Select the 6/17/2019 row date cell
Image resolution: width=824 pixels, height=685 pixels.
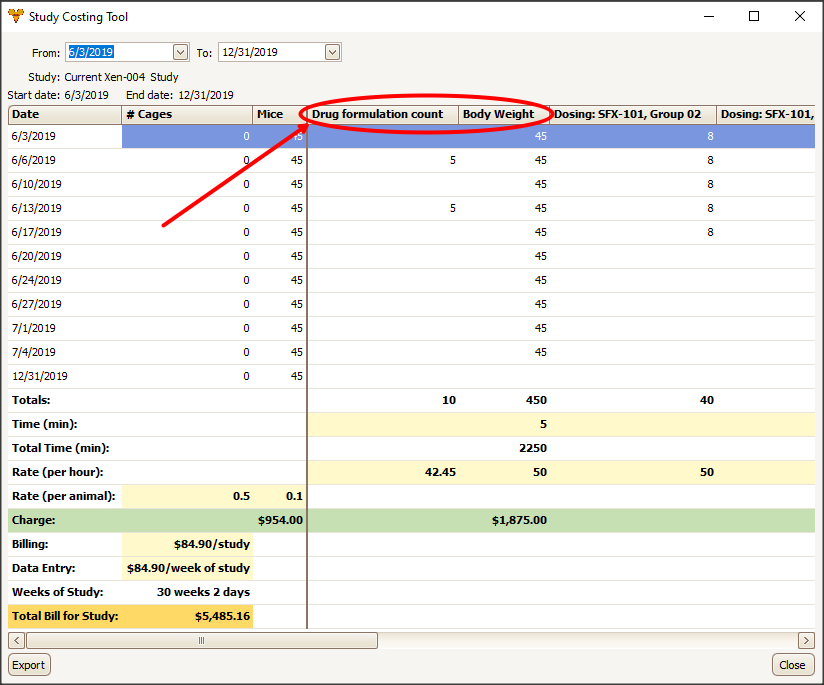65,232
